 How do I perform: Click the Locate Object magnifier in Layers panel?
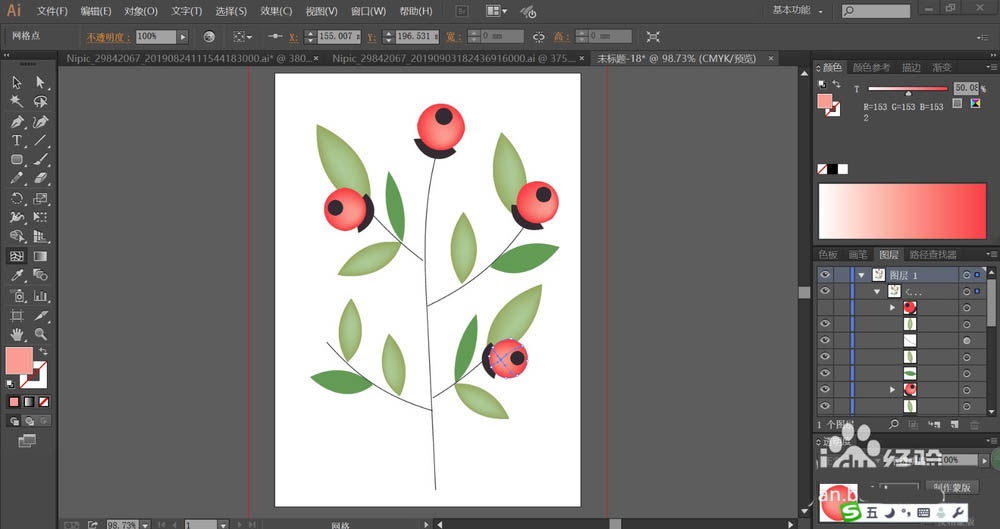click(894, 424)
